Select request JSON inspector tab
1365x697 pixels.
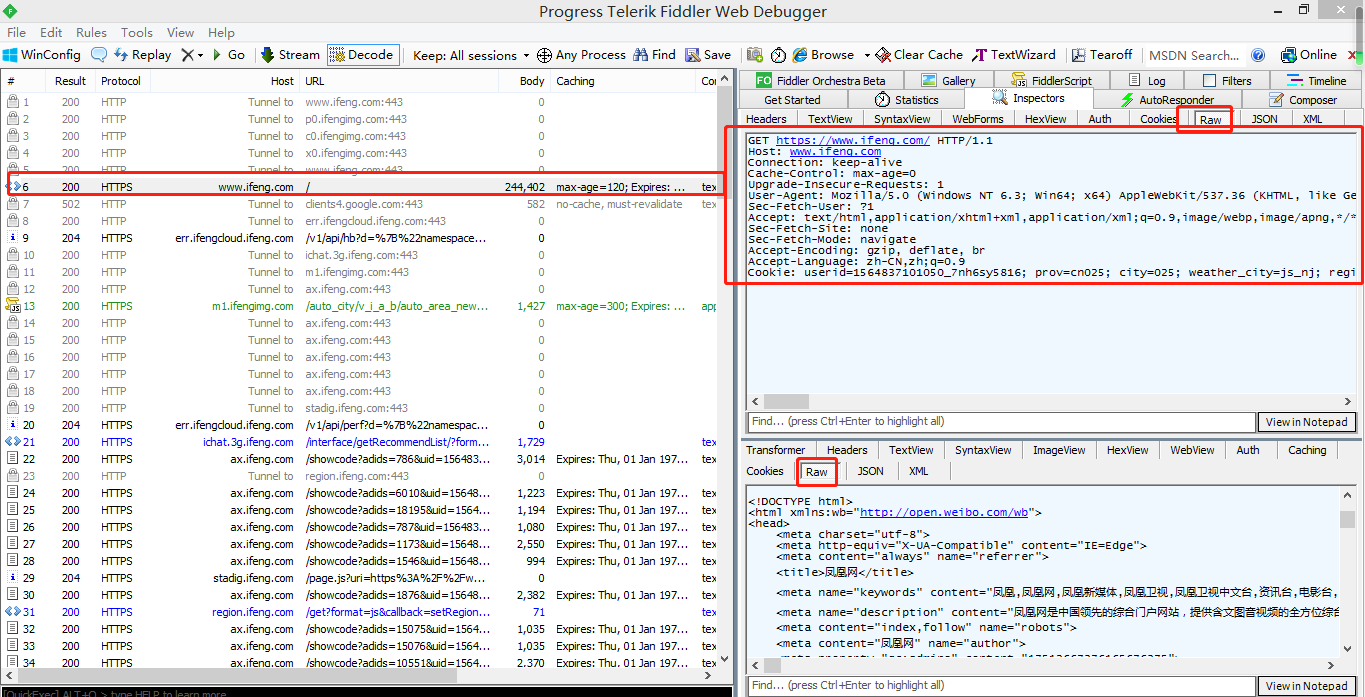tap(1264, 119)
